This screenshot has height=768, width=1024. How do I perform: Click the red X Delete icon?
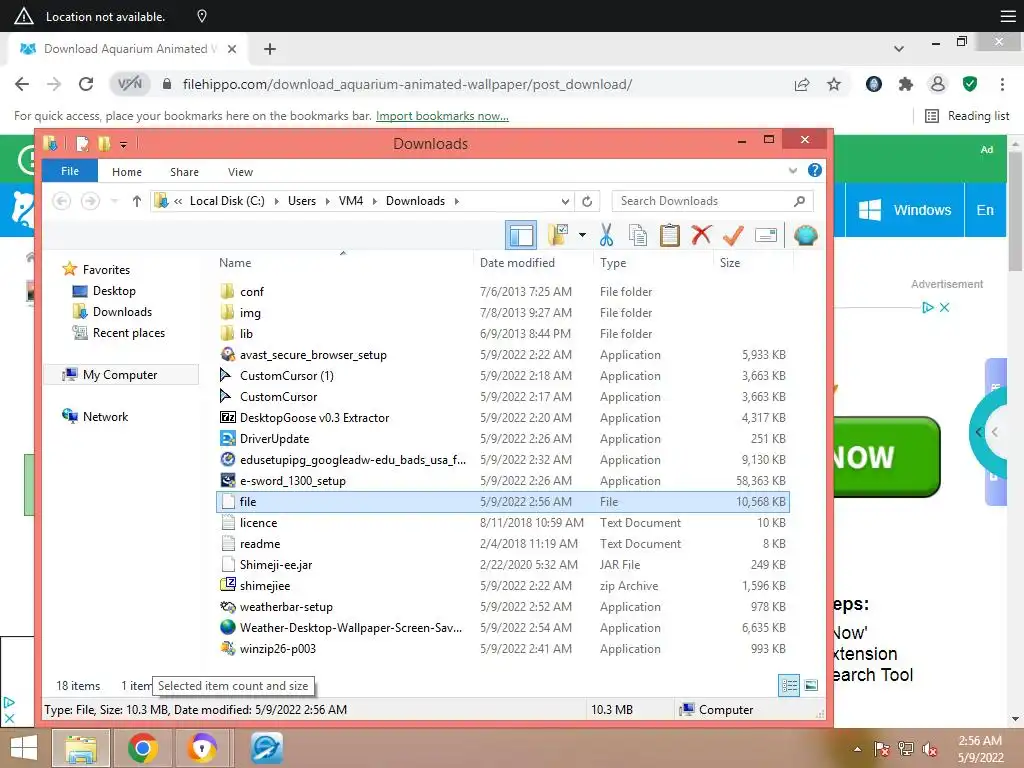click(701, 235)
